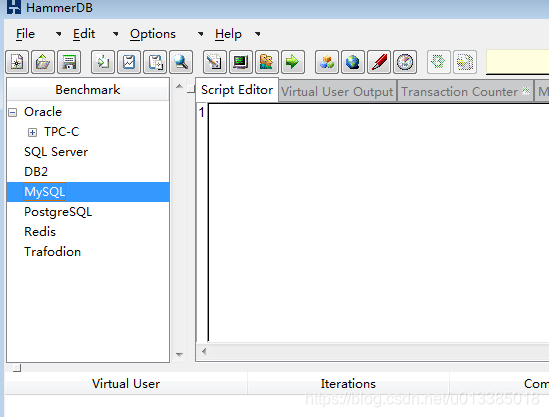
Task: Click the magnifying glass search icon
Action: tap(181, 62)
